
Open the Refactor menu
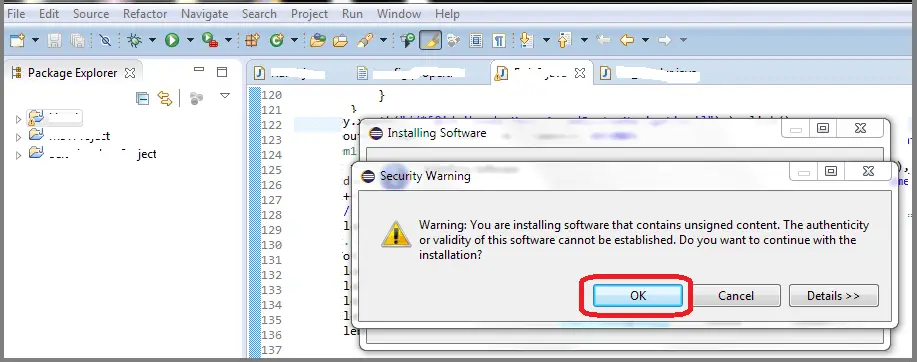coord(145,13)
